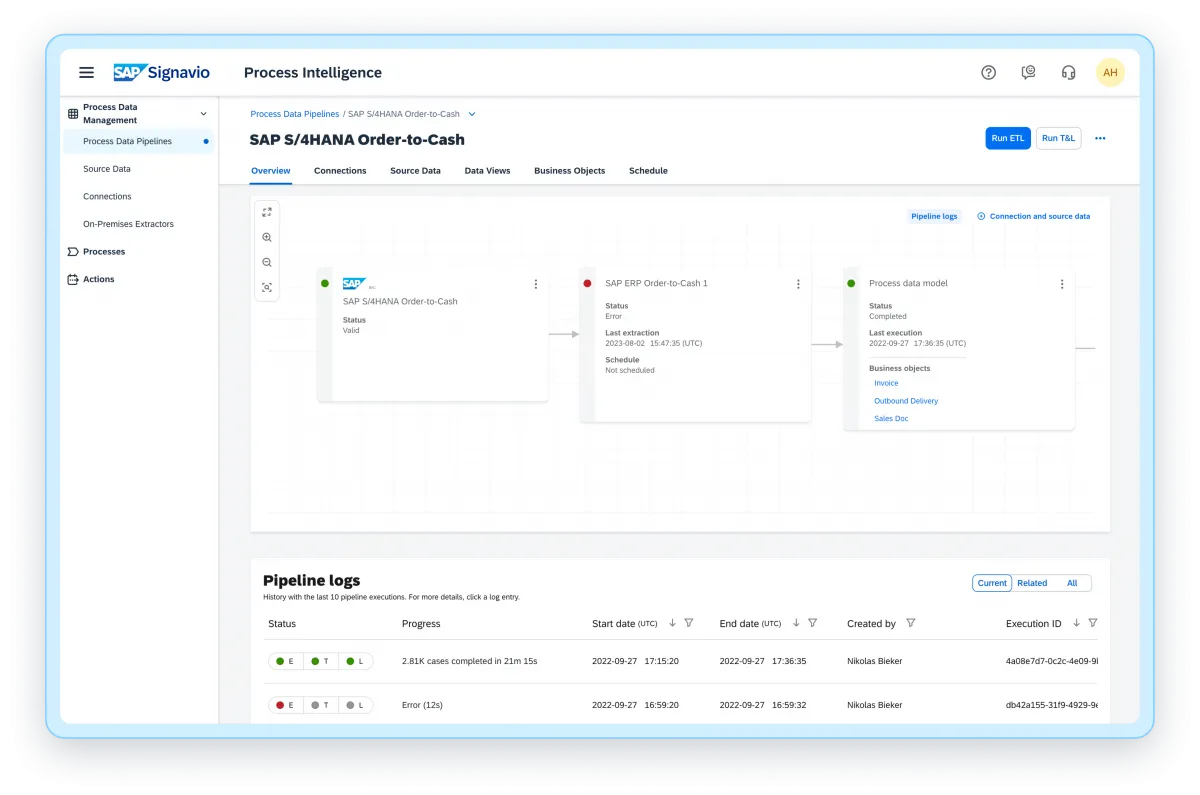Select the All logs filter
The image size is (1200, 795).
[x=1072, y=583]
